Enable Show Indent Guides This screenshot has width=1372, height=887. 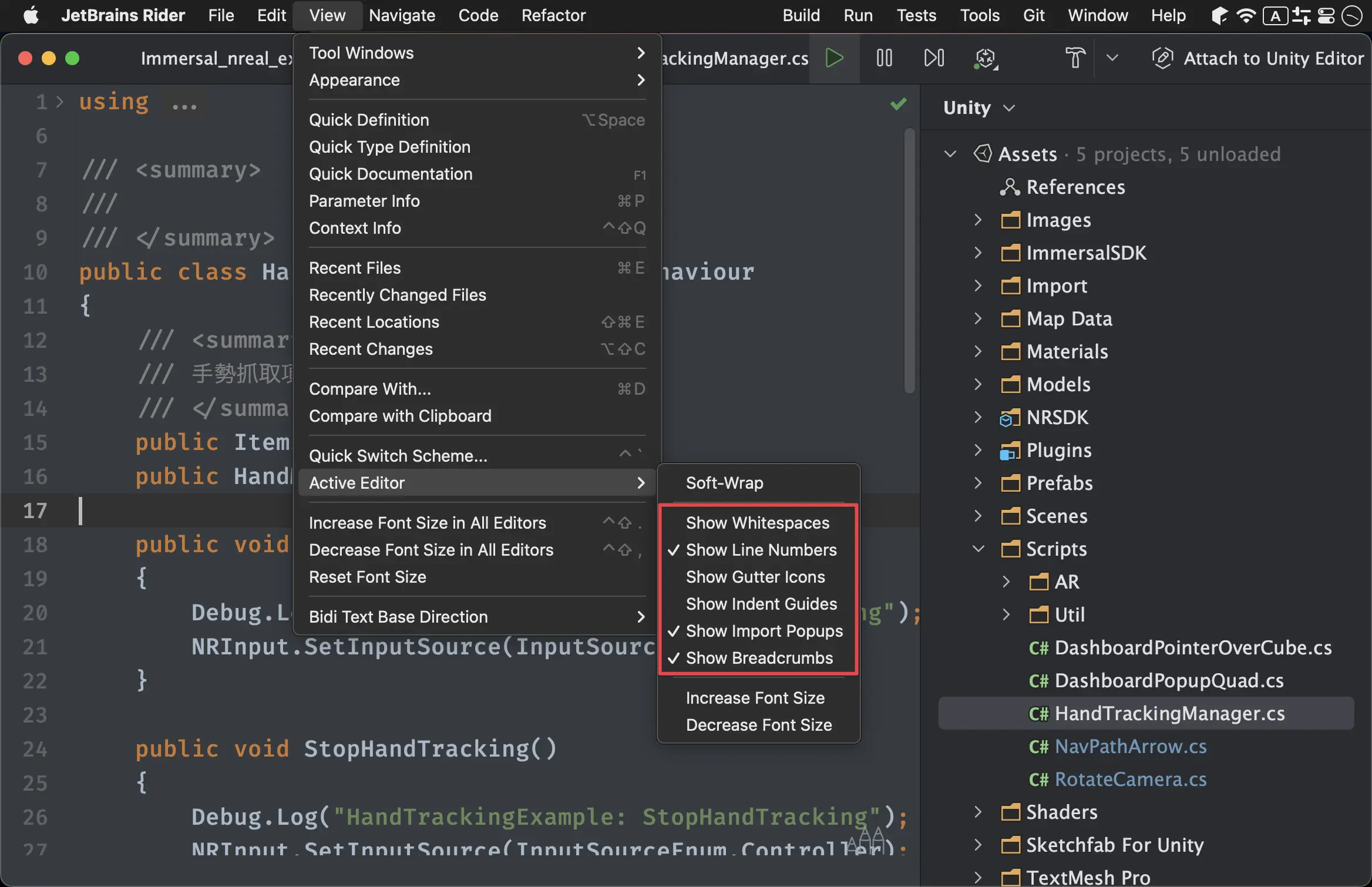tap(758, 604)
